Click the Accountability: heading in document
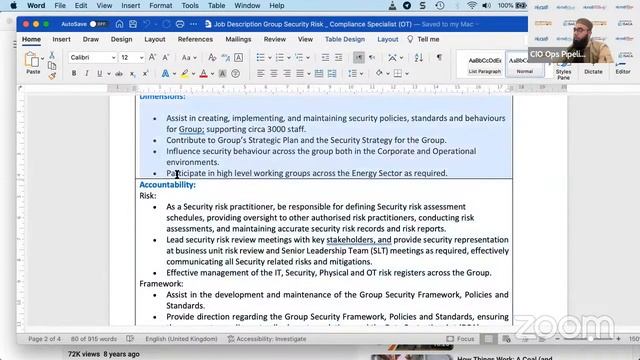Viewport: 640px width, 360px height. pos(167,184)
